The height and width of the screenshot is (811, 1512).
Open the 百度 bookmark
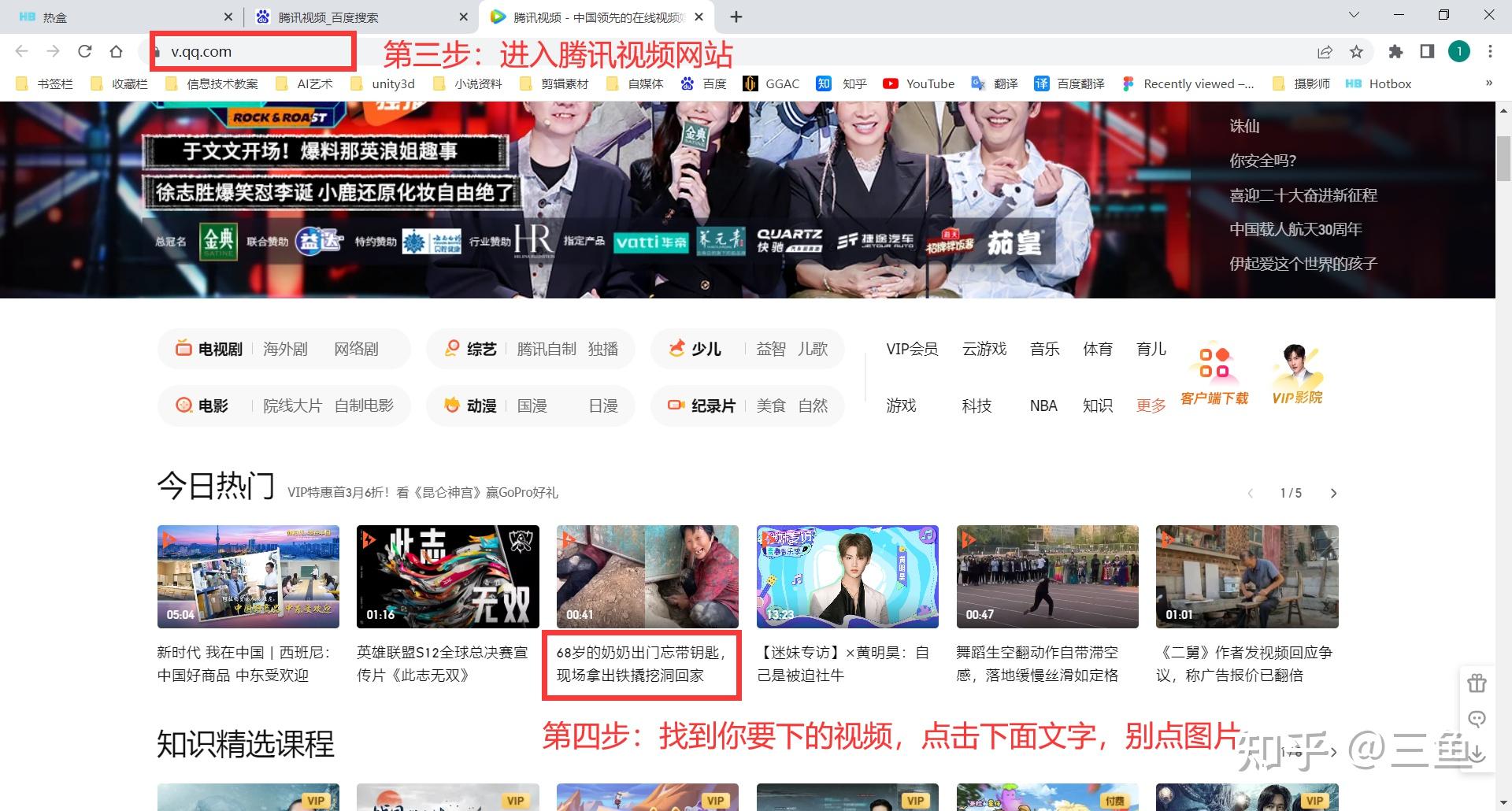[703, 83]
